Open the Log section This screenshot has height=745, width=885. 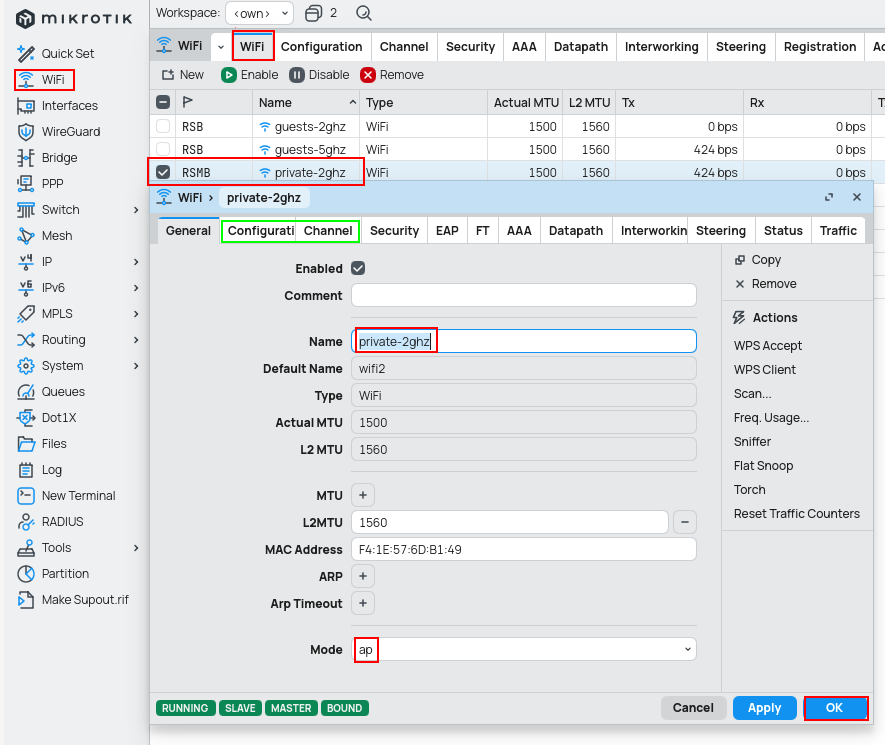tap(40, 470)
